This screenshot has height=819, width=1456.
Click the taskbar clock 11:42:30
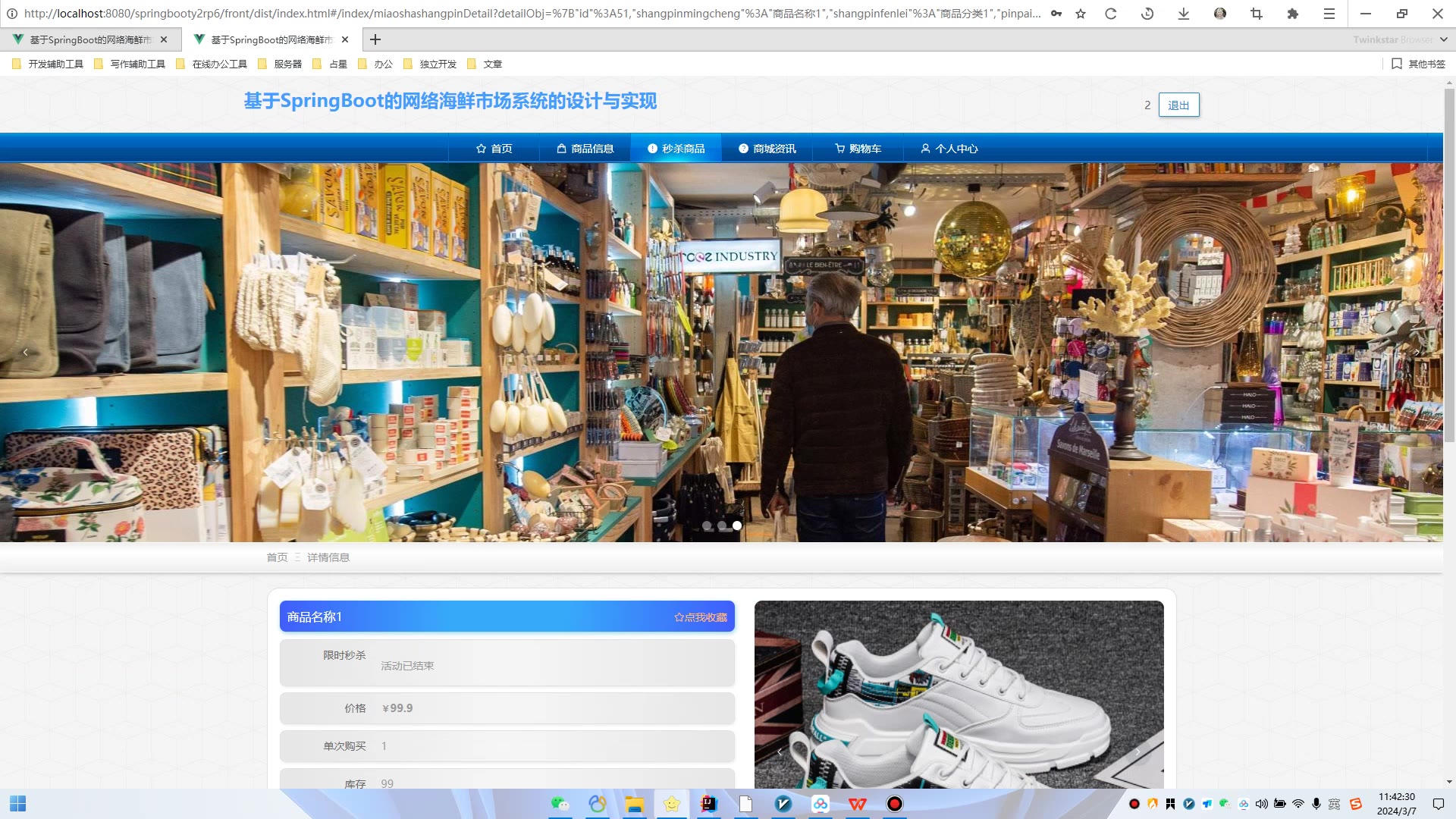(x=1396, y=797)
